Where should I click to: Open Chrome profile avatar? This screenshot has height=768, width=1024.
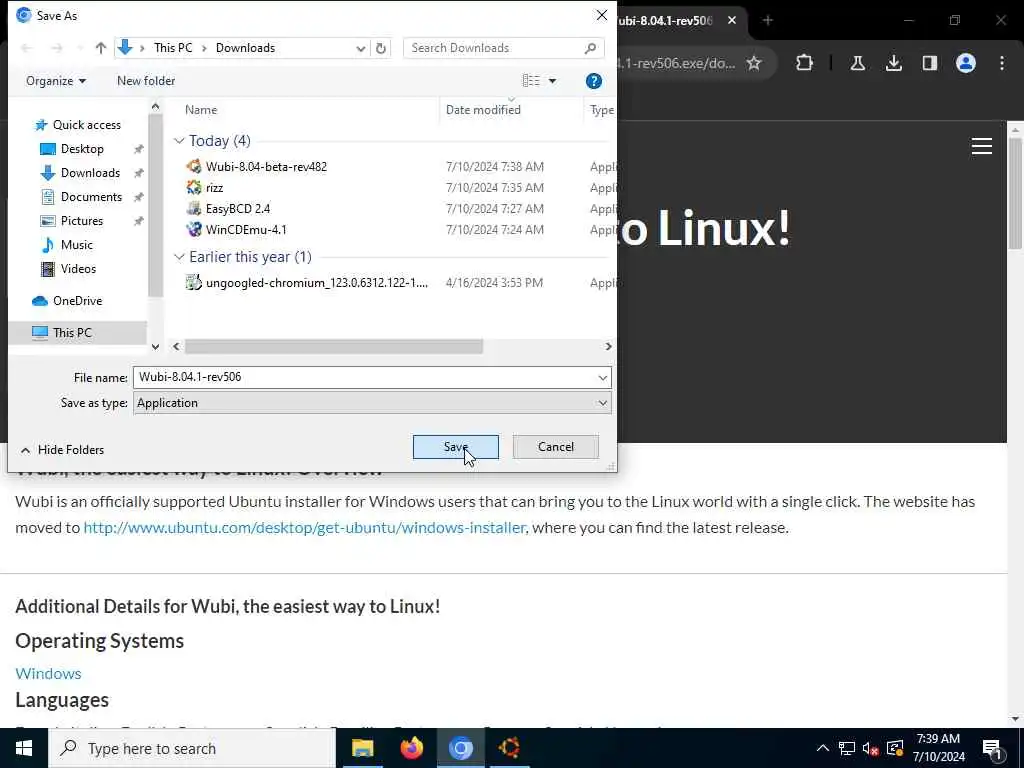(x=966, y=63)
